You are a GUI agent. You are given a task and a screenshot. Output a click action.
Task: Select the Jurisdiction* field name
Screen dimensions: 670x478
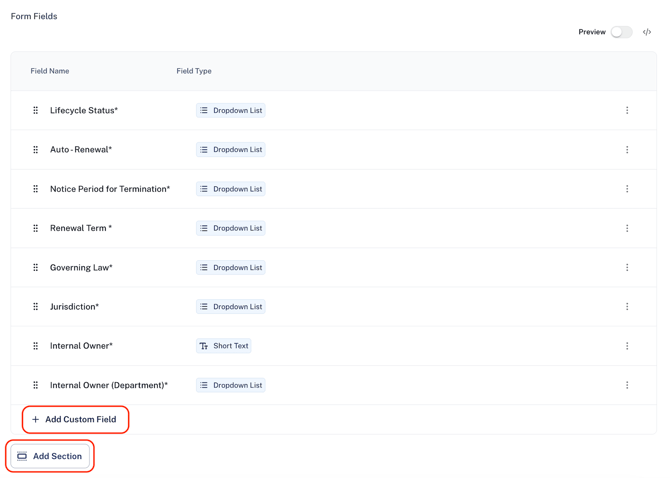coord(74,307)
